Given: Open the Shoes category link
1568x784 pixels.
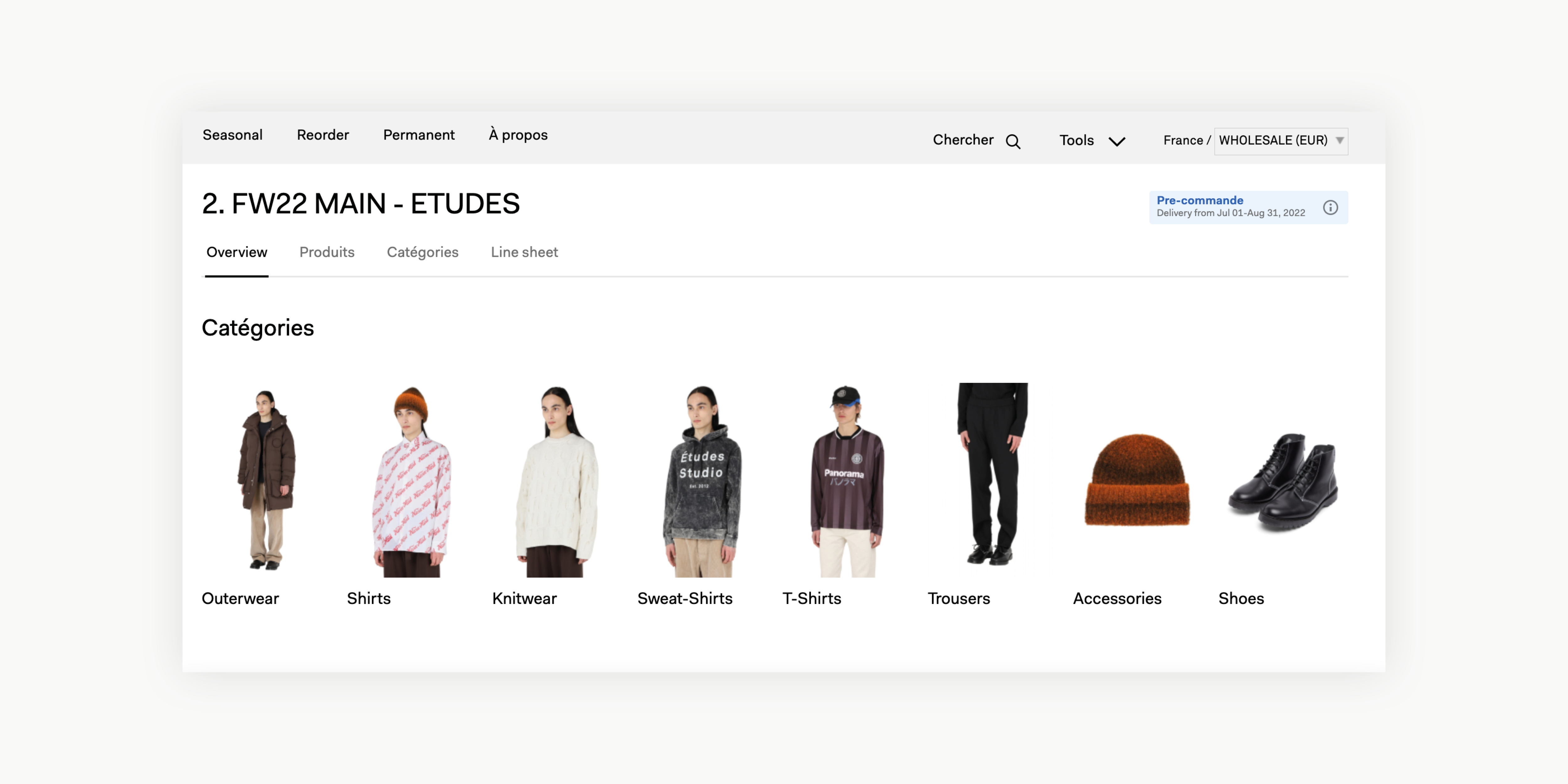Looking at the screenshot, I should pos(1241,598).
